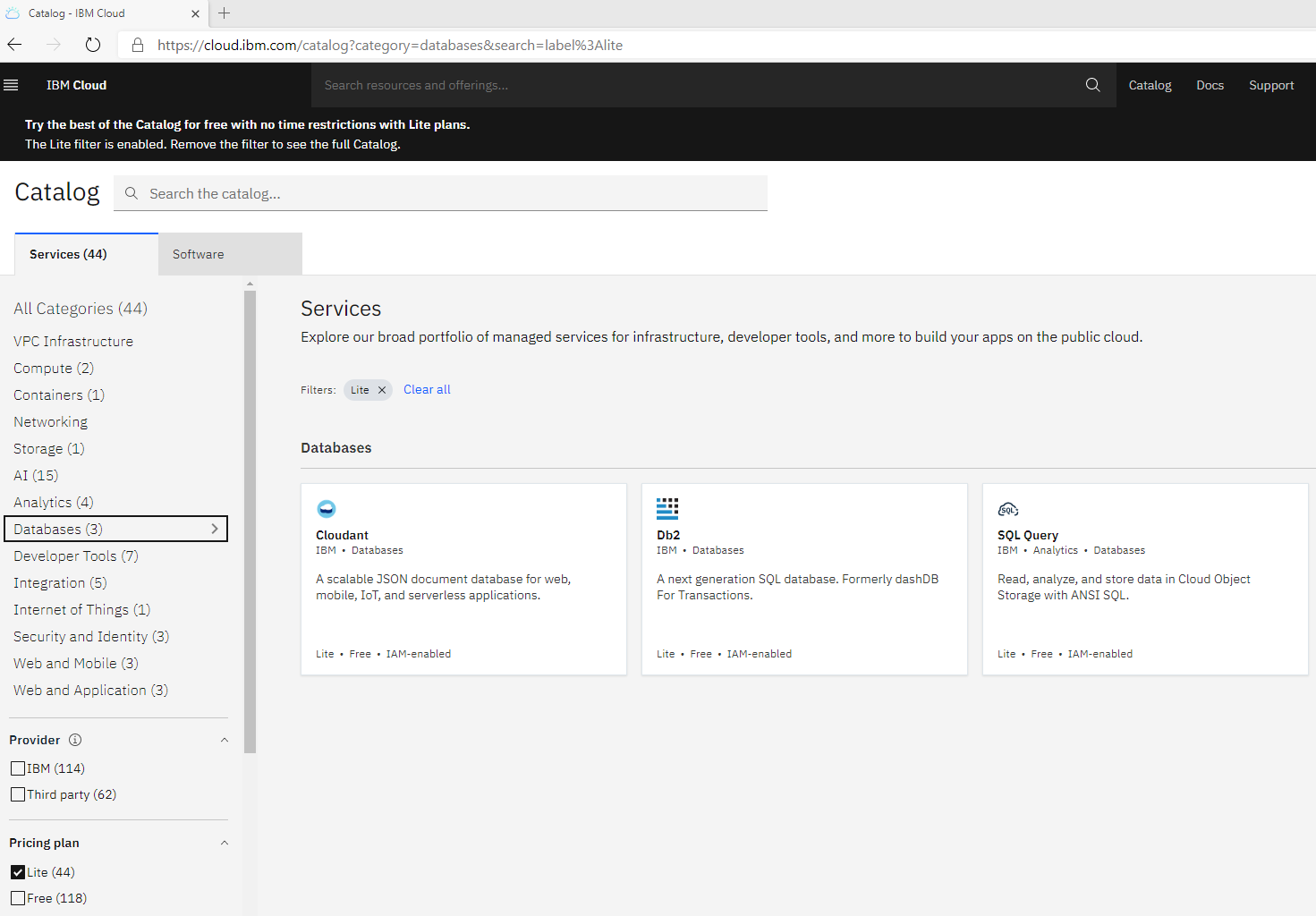Select the Web and Application (3) category
This screenshot has width=1316, height=916.
[x=90, y=691]
